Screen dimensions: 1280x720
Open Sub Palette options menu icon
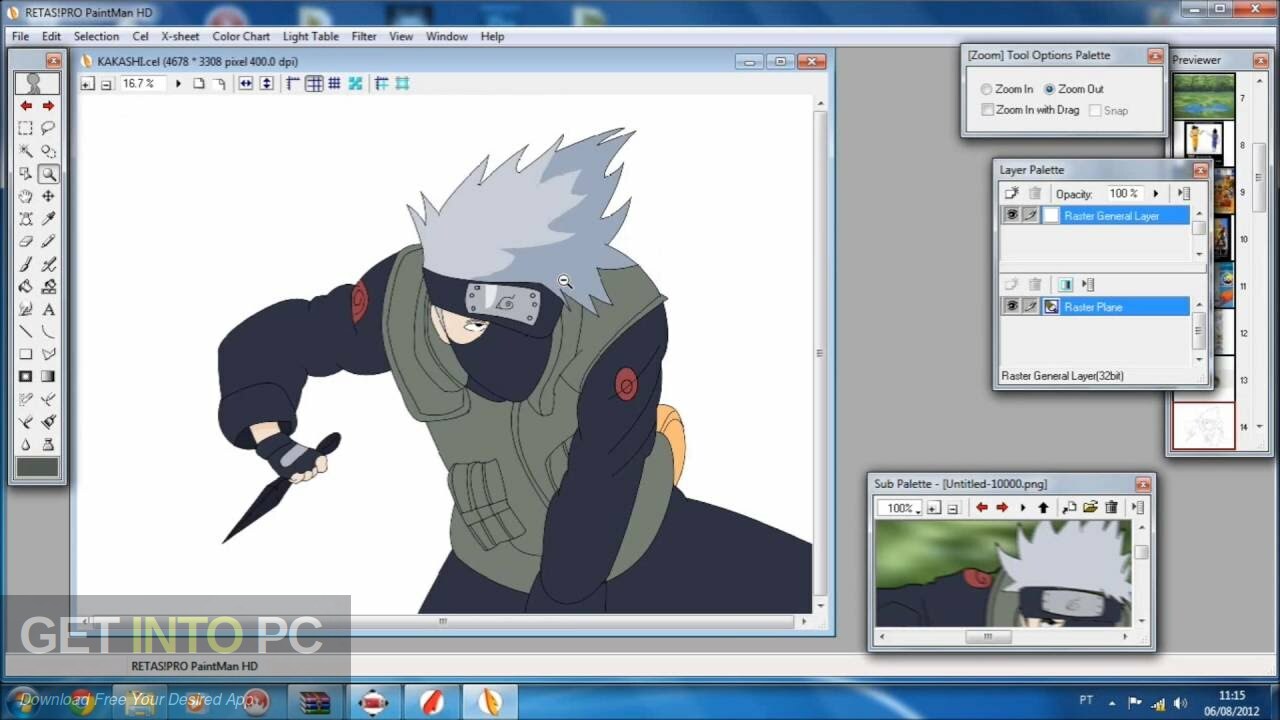click(x=1138, y=507)
